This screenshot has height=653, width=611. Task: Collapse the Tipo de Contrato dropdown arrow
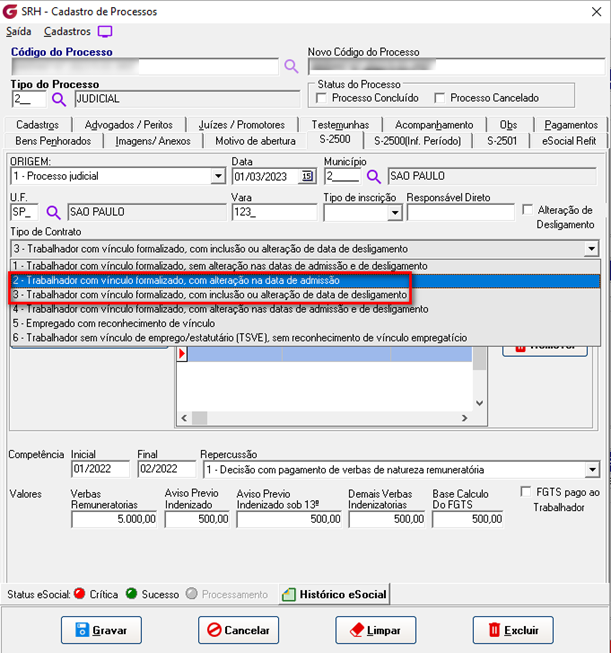point(591,249)
